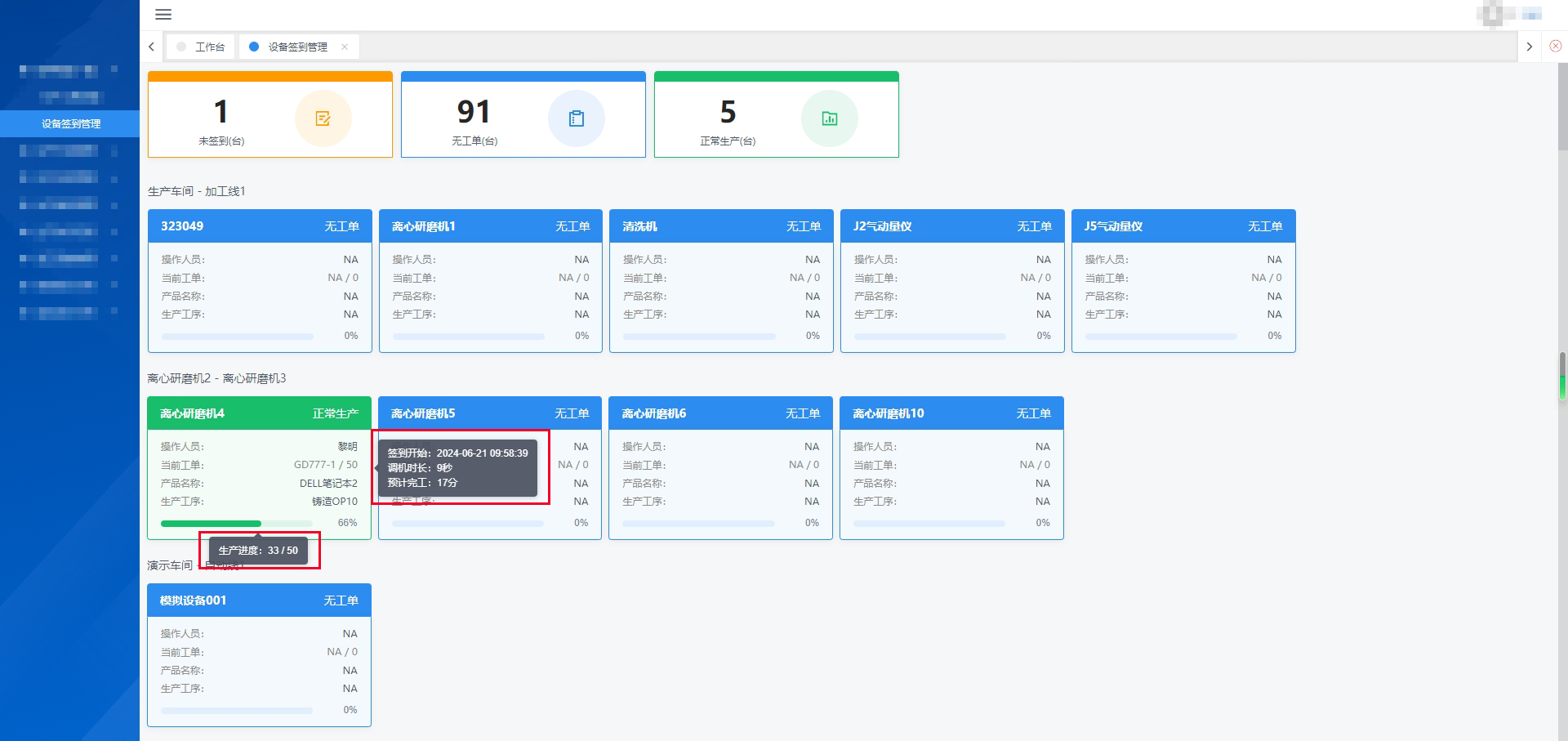Viewport: 1568px width, 741px height.
Task: Open the J2气动量仪 device card
Action: point(952,282)
